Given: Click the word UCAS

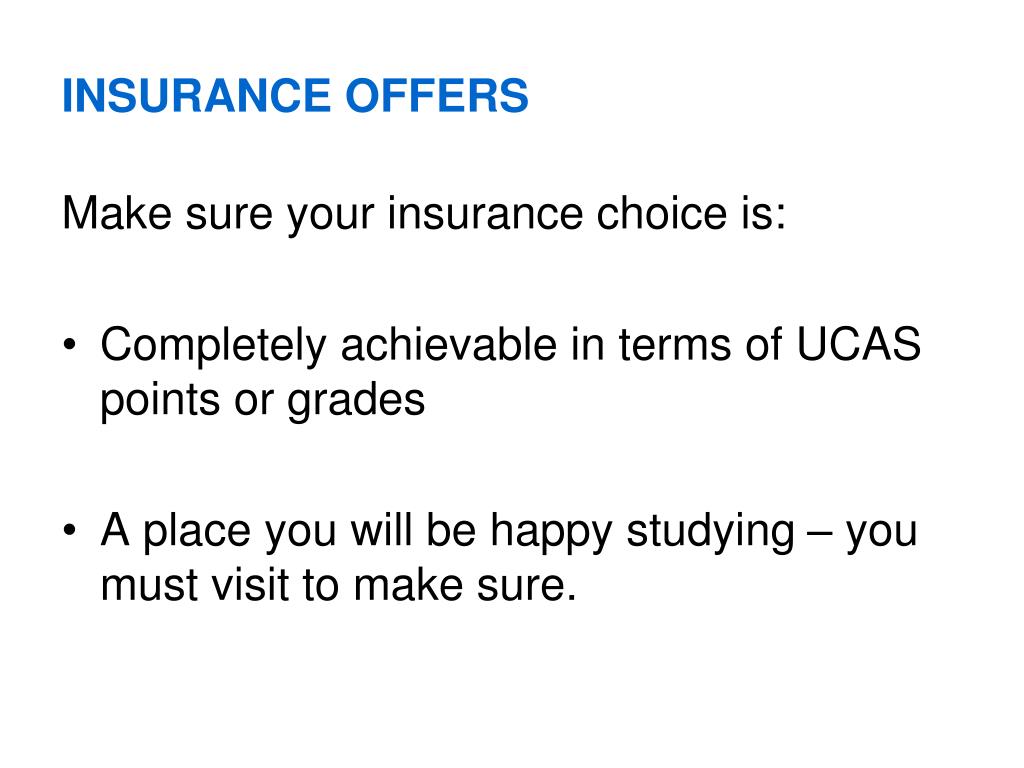Looking at the screenshot, I should pos(859,344).
